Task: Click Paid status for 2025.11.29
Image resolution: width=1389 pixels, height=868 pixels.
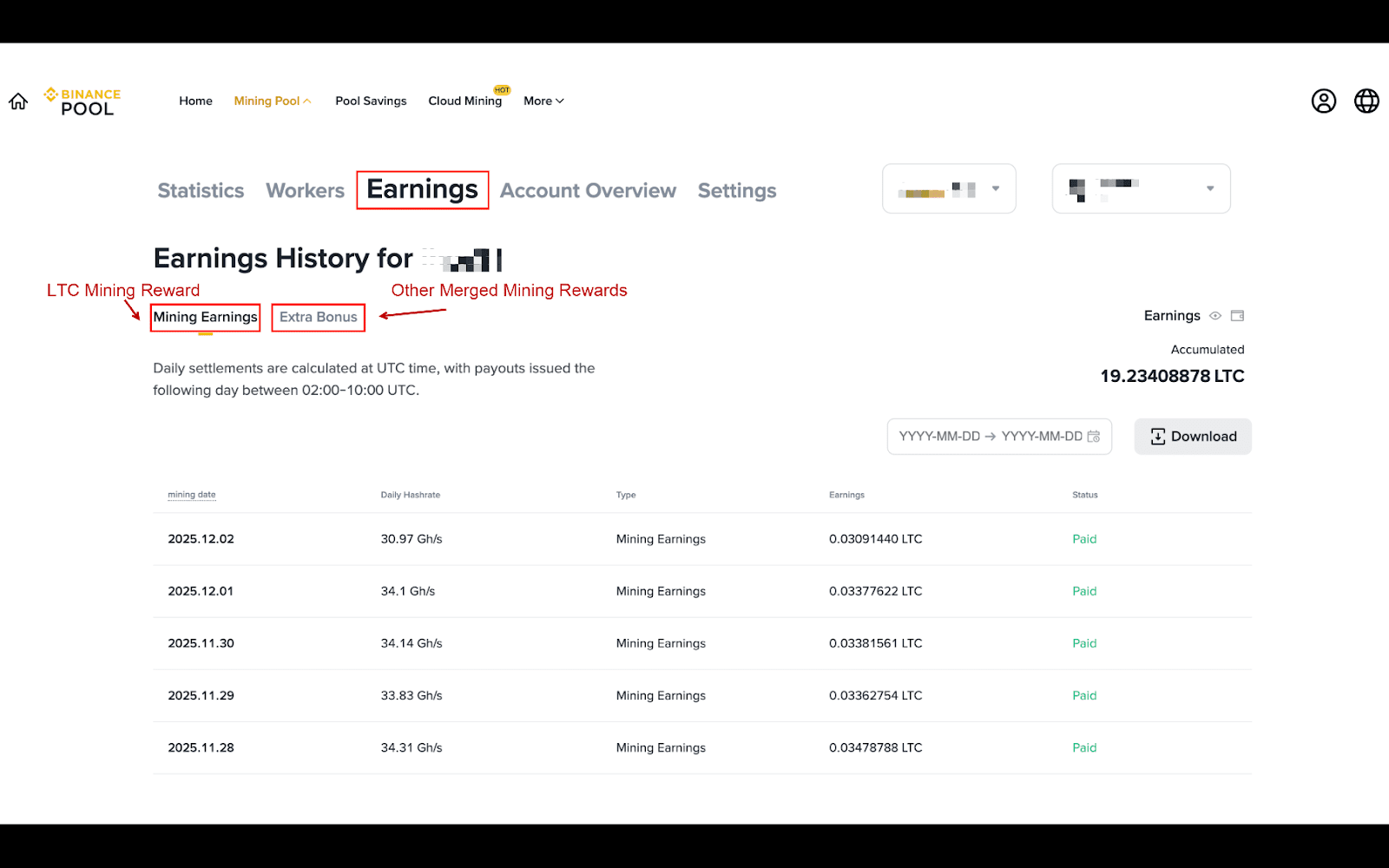Action: point(1084,695)
